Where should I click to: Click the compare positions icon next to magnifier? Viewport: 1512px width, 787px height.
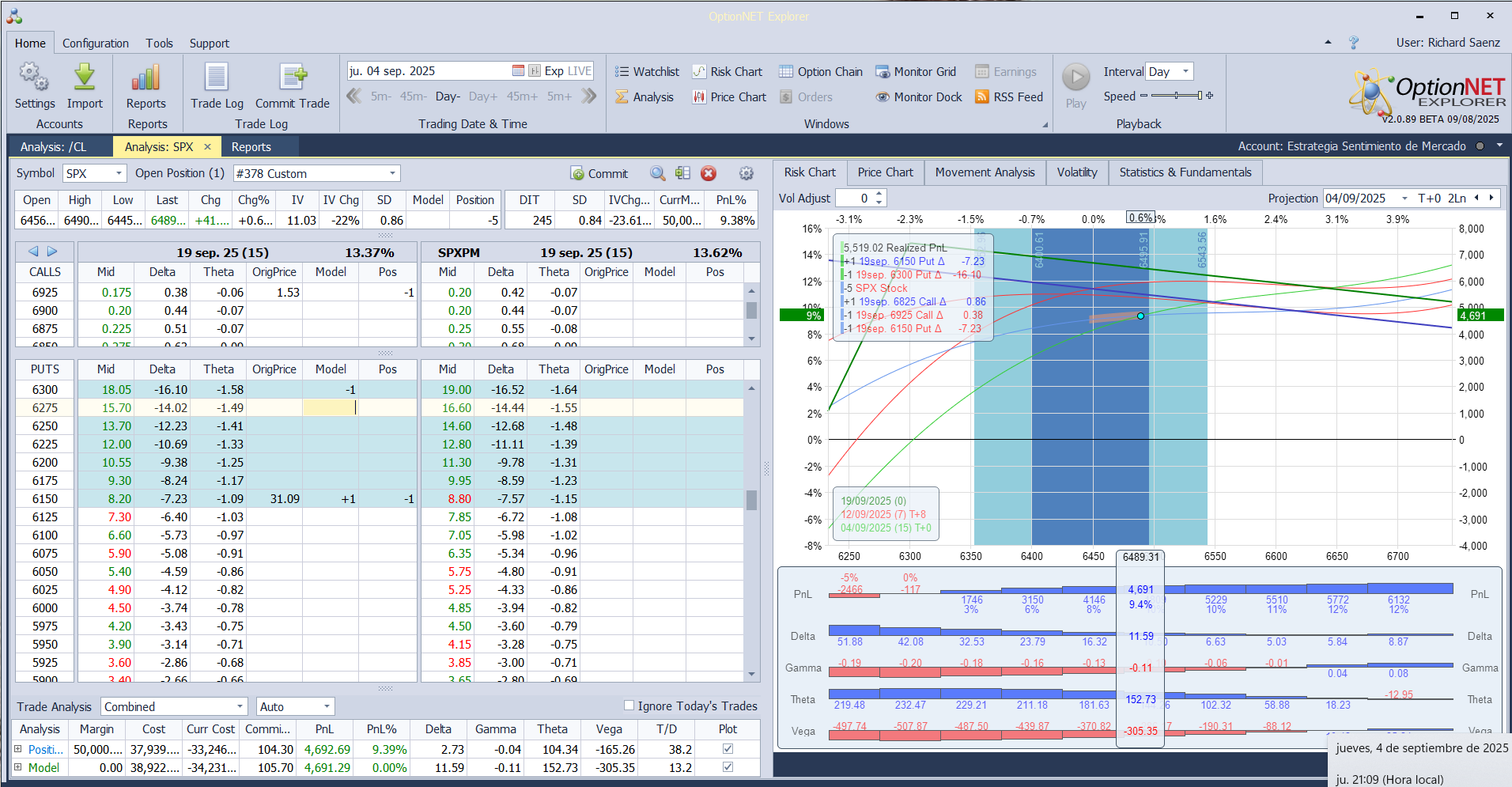click(682, 173)
